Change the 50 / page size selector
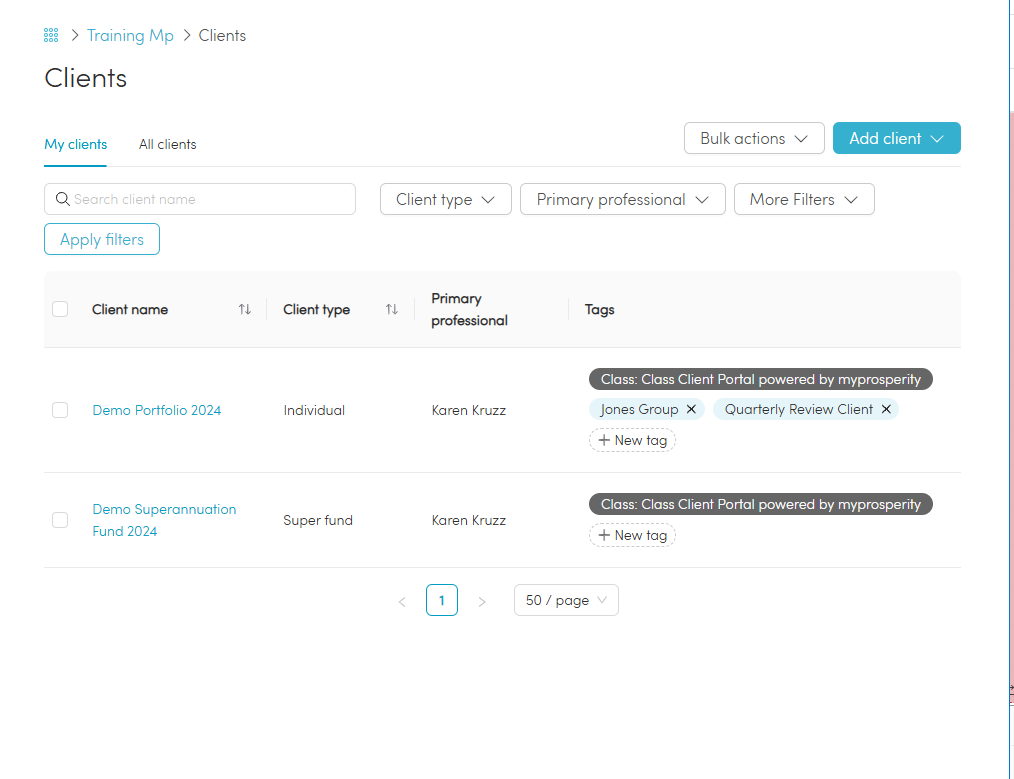This screenshot has width=1014, height=779. pos(566,600)
